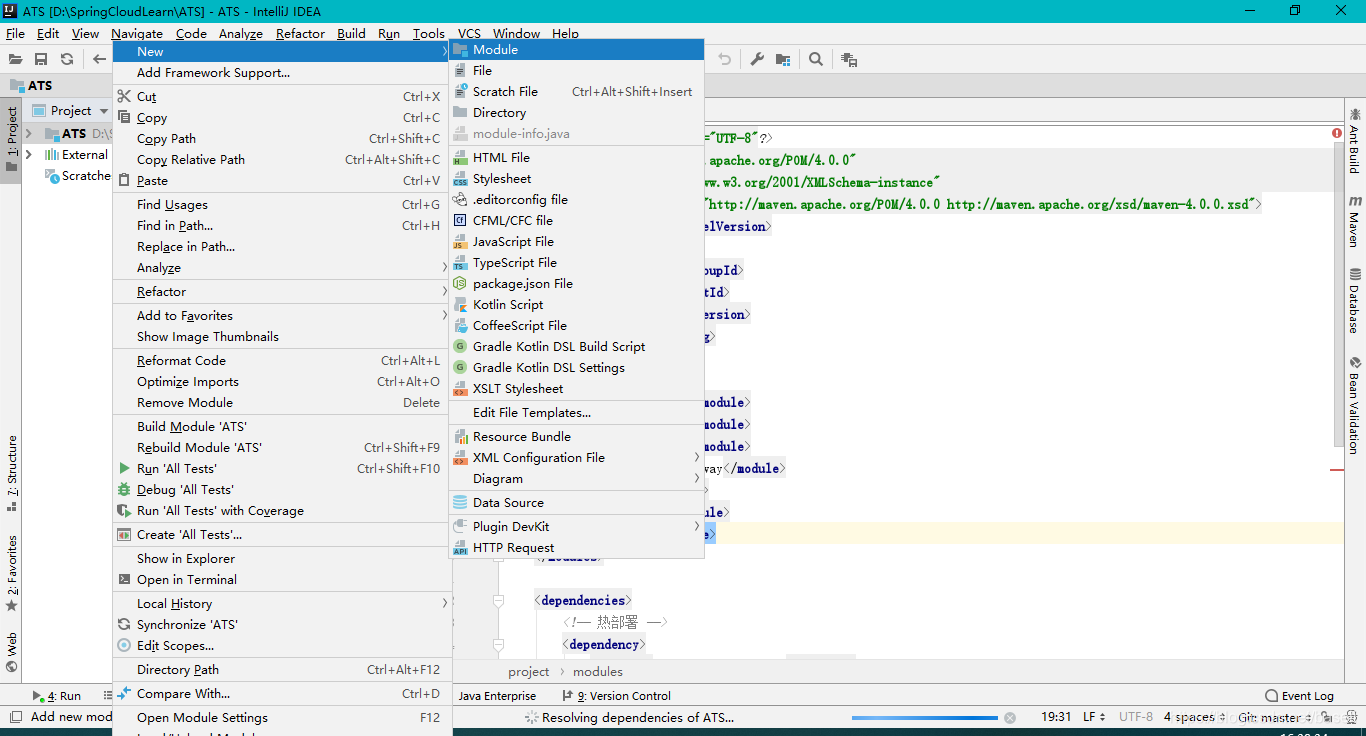Click the 'project' breadcrumb
Image resolution: width=1366 pixels, height=736 pixels.
pos(528,671)
